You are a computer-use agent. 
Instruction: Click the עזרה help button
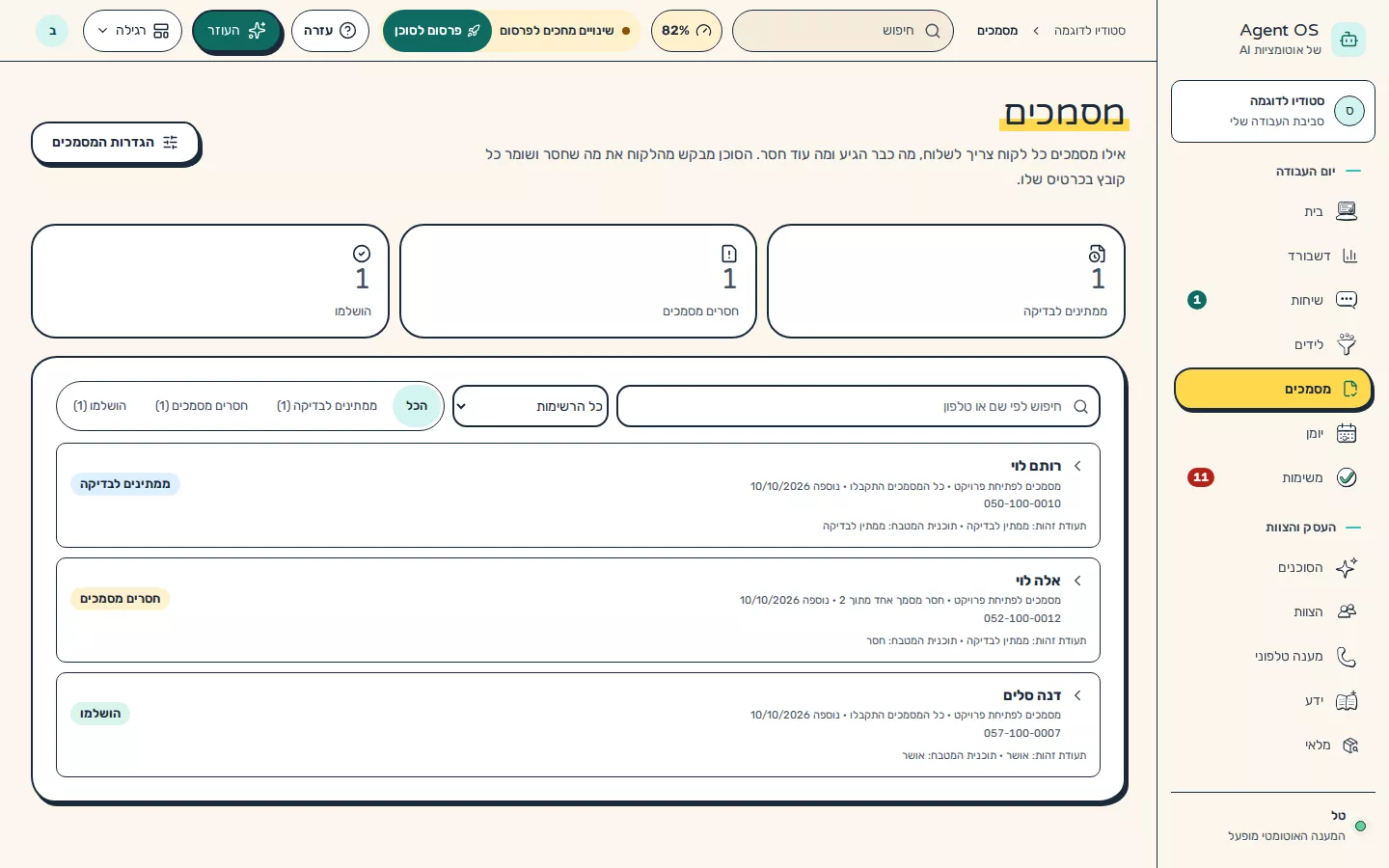(330, 31)
